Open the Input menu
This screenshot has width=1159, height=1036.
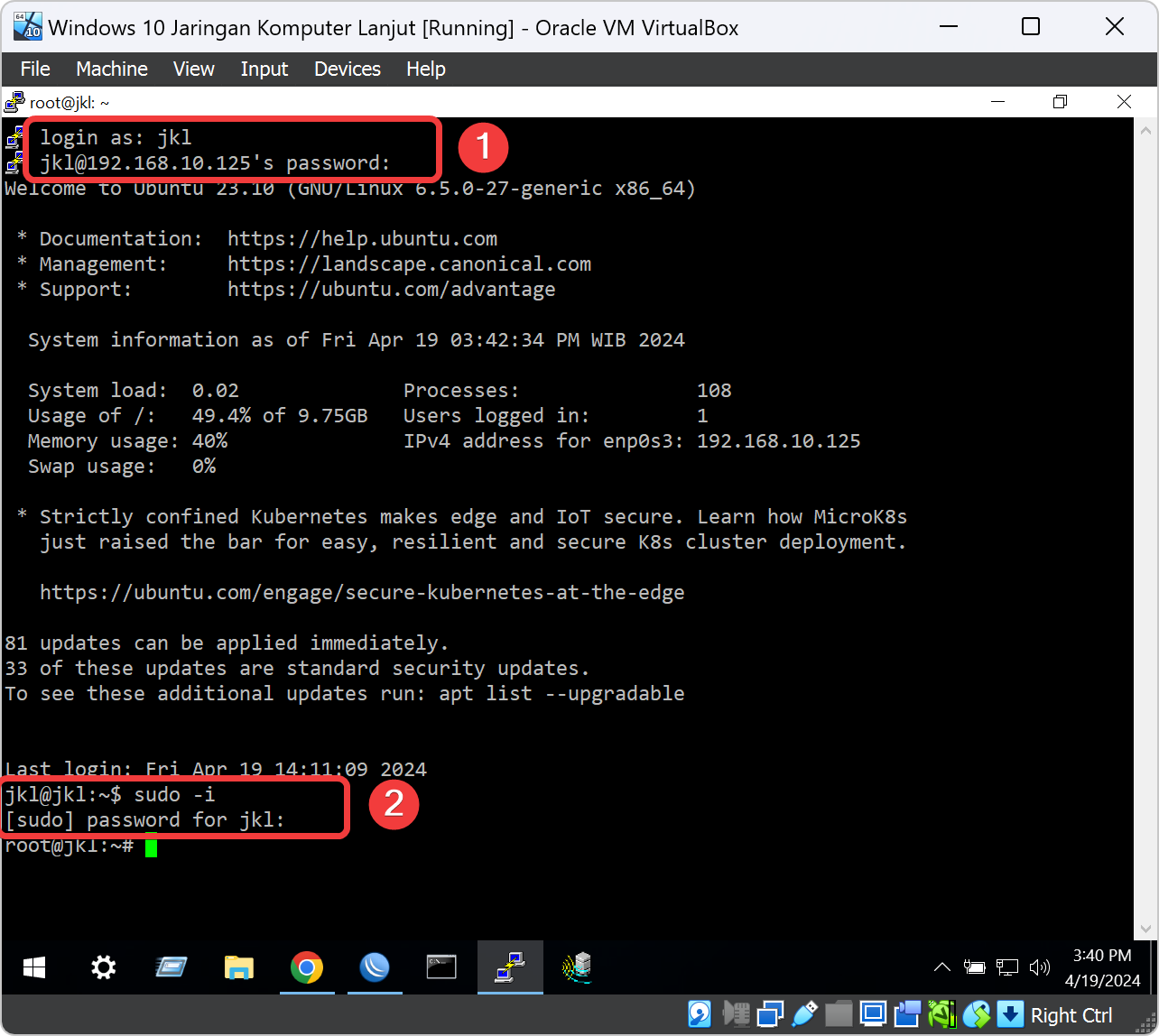point(264,69)
